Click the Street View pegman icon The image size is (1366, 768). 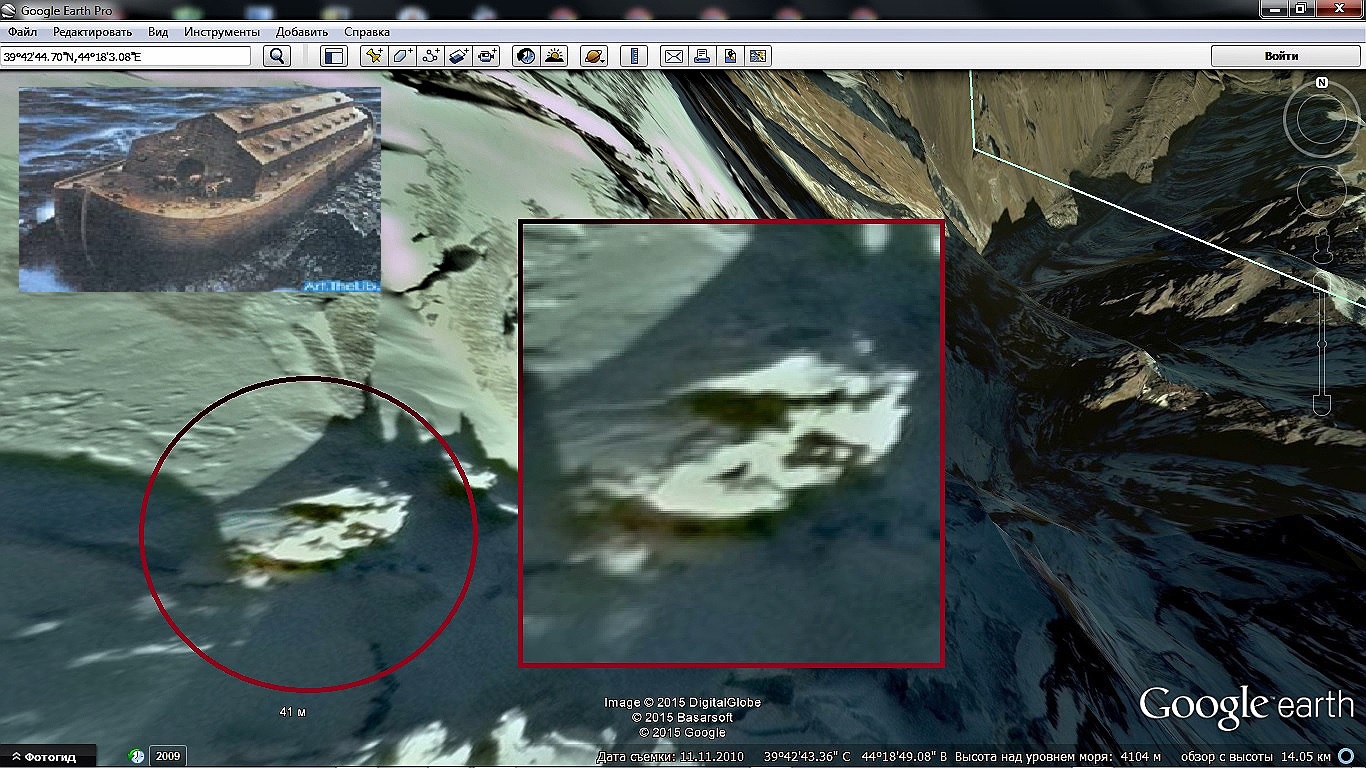point(1322,246)
